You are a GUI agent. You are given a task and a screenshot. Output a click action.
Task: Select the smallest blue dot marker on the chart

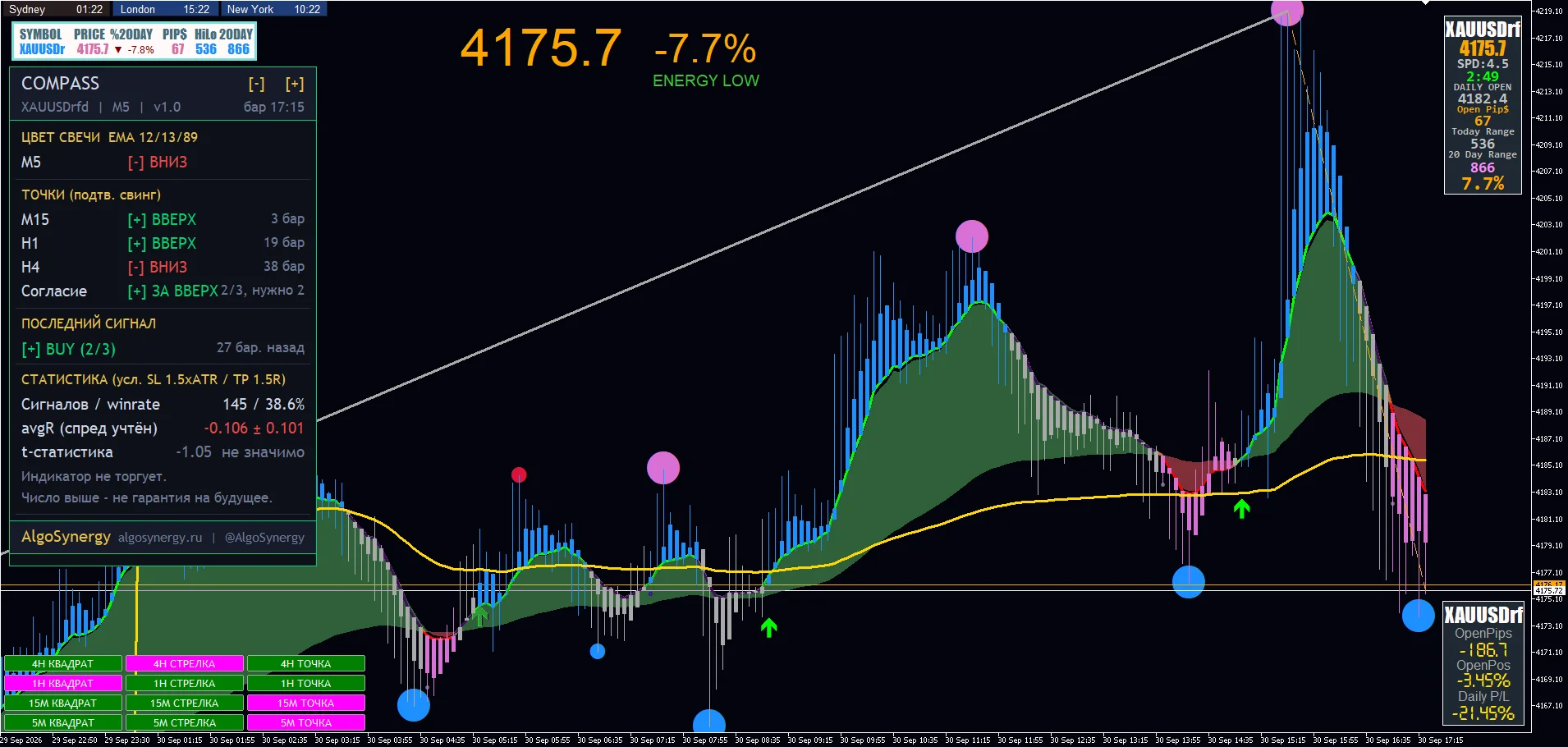(598, 651)
